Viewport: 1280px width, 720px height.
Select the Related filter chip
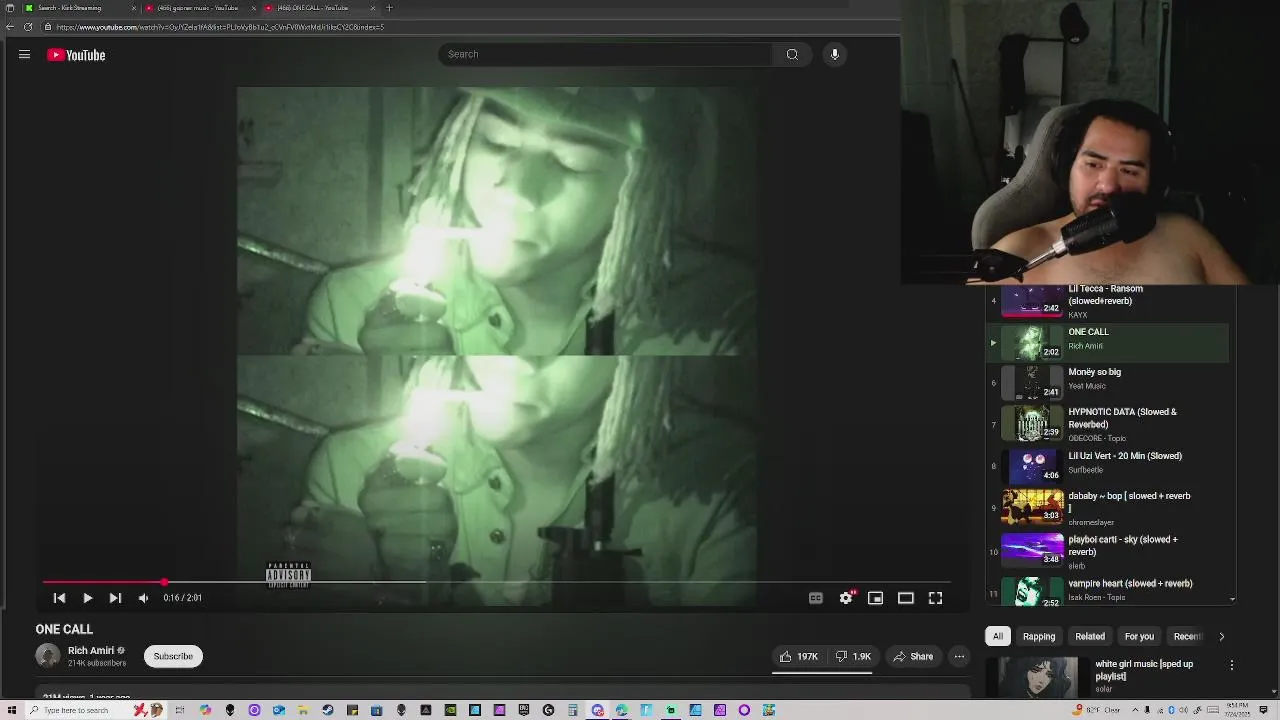(x=1090, y=636)
